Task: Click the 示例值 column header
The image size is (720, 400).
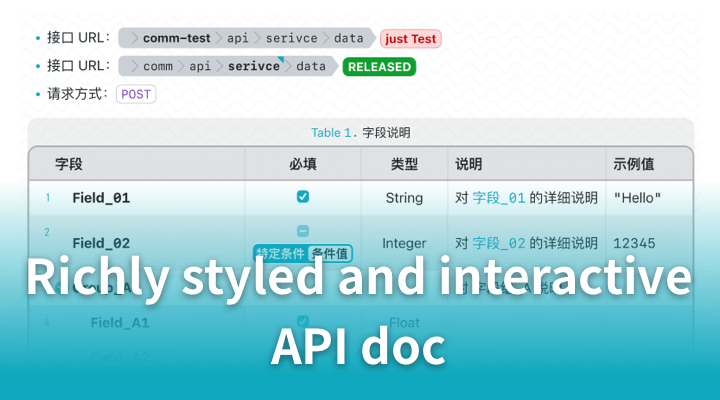Action: click(634, 164)
